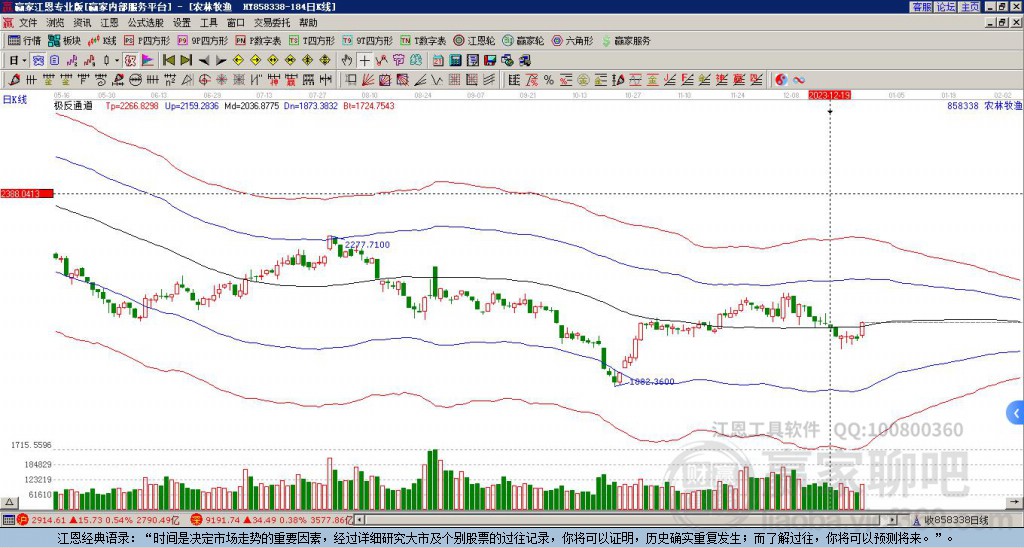Screen dimensions: 1024x548
Task: Open the 资讯 menu
Action: 82,23
